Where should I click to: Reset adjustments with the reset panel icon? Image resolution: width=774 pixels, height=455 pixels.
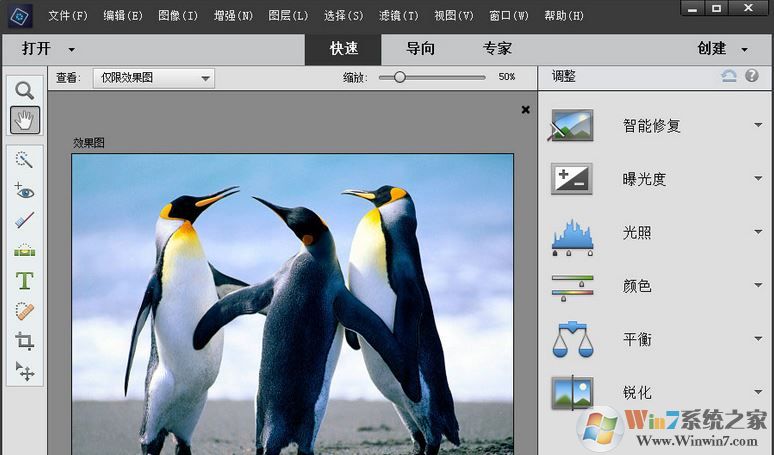(x=729, y=76)
